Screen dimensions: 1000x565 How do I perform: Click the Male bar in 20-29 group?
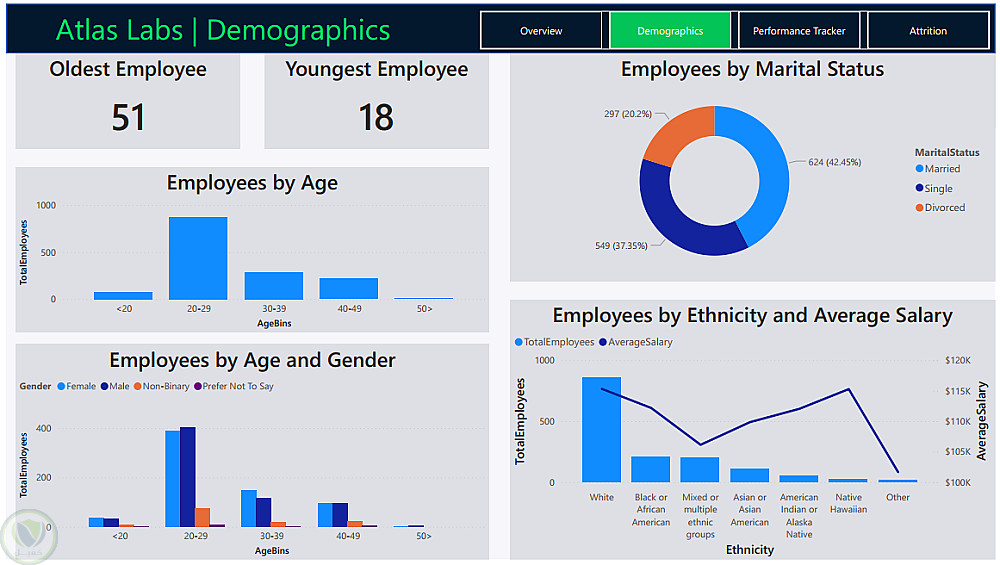188,477
